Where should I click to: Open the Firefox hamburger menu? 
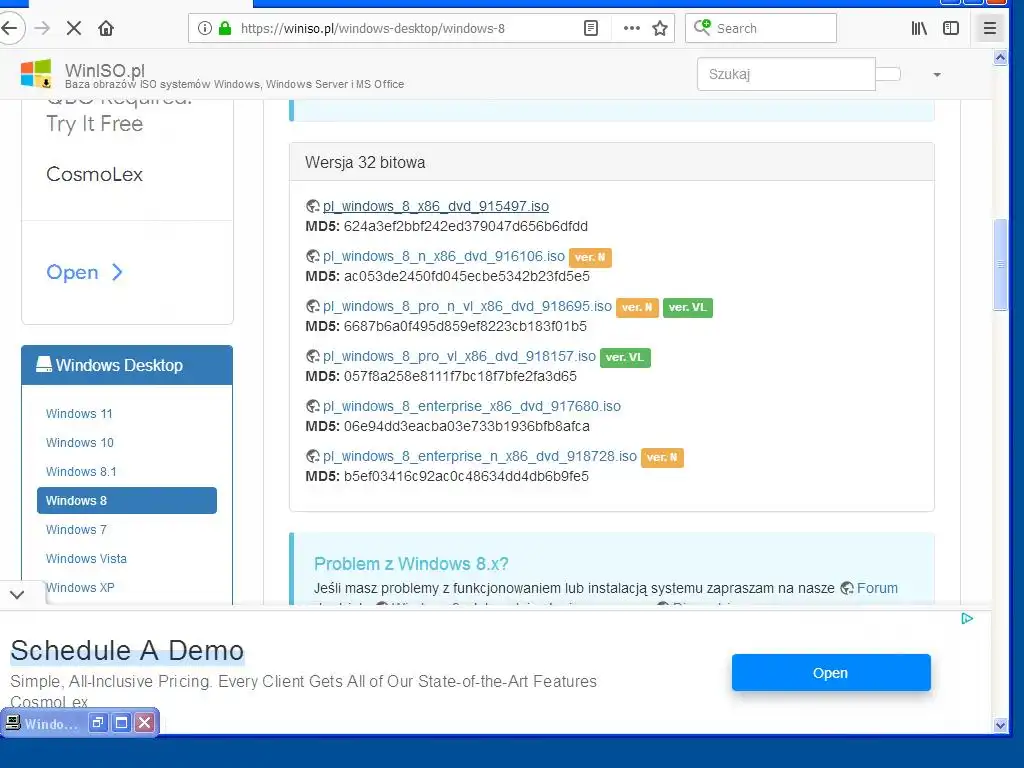pyautogui.click(x=989, y=28)
